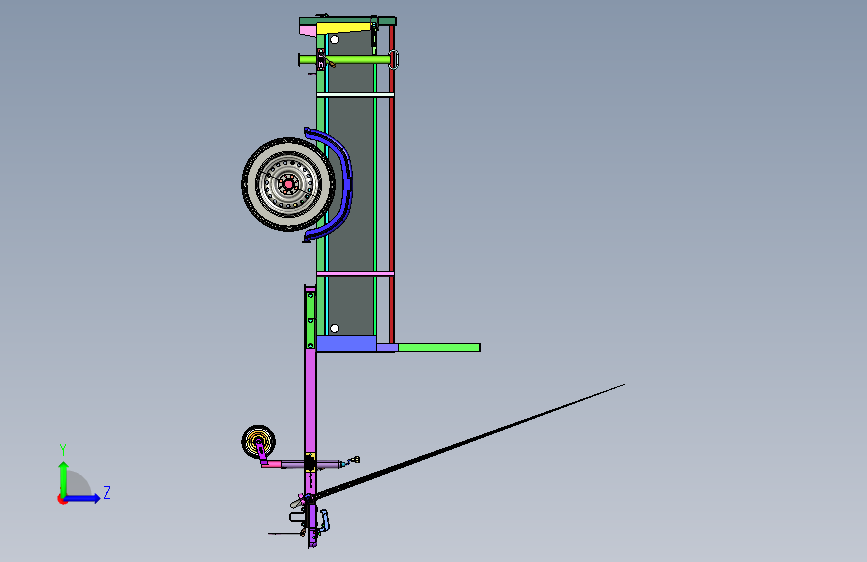Click the red origin ball of the triad

pos(62,499)
